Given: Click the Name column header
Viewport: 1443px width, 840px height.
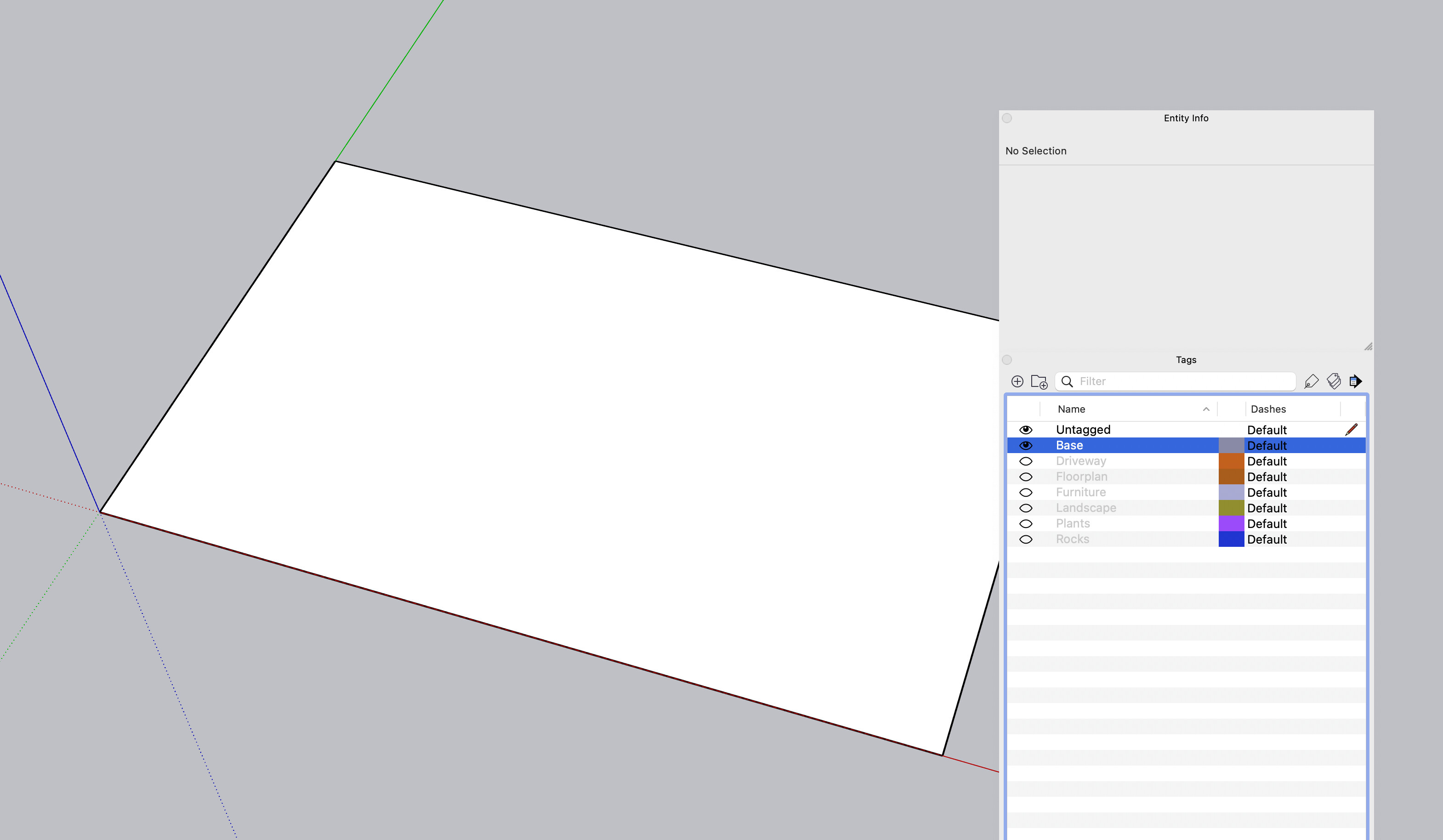Looking at the screenshot, I should tap(1071, 409).
